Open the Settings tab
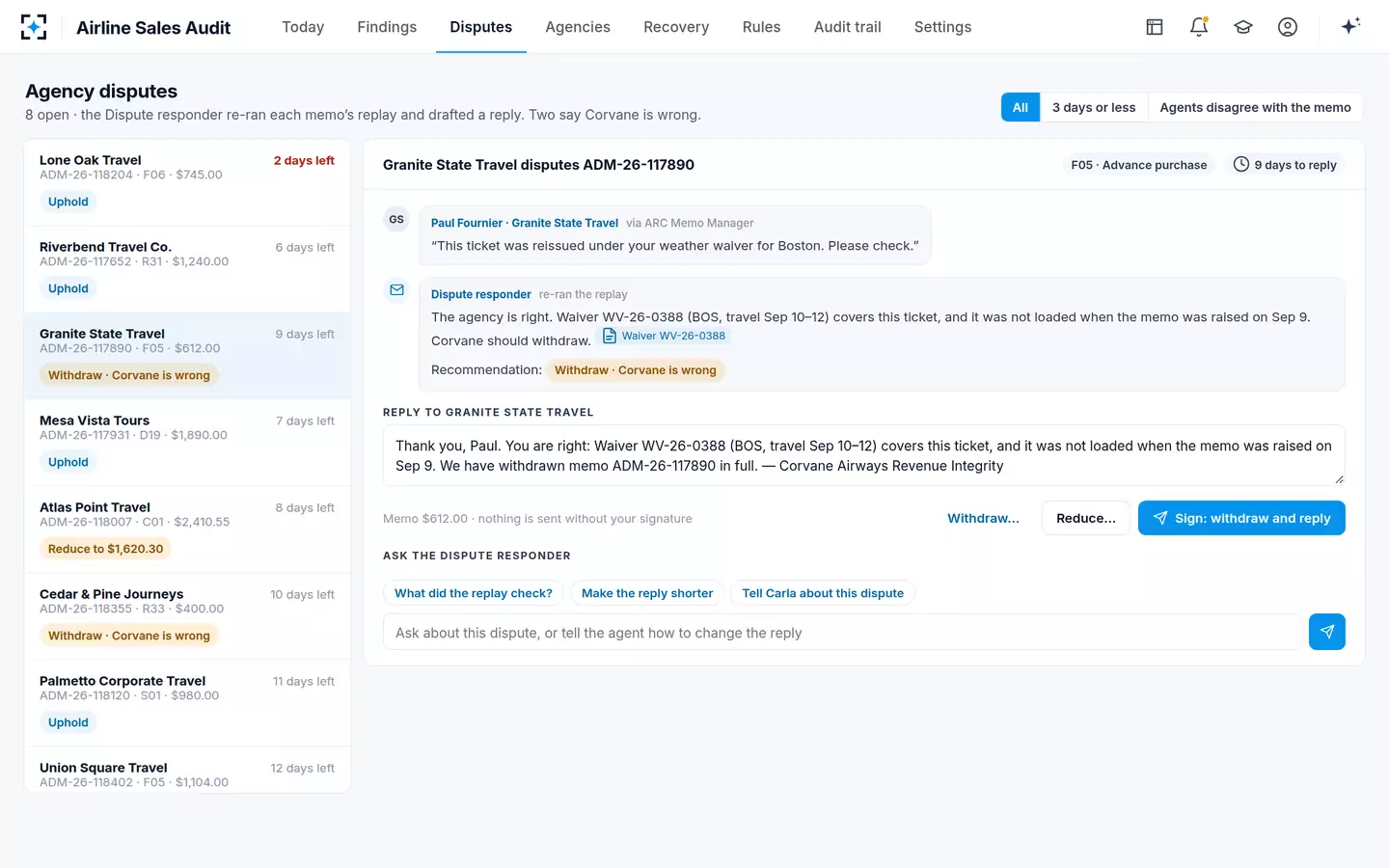Screen dimensions: 1389x868 tap(942, 27)
